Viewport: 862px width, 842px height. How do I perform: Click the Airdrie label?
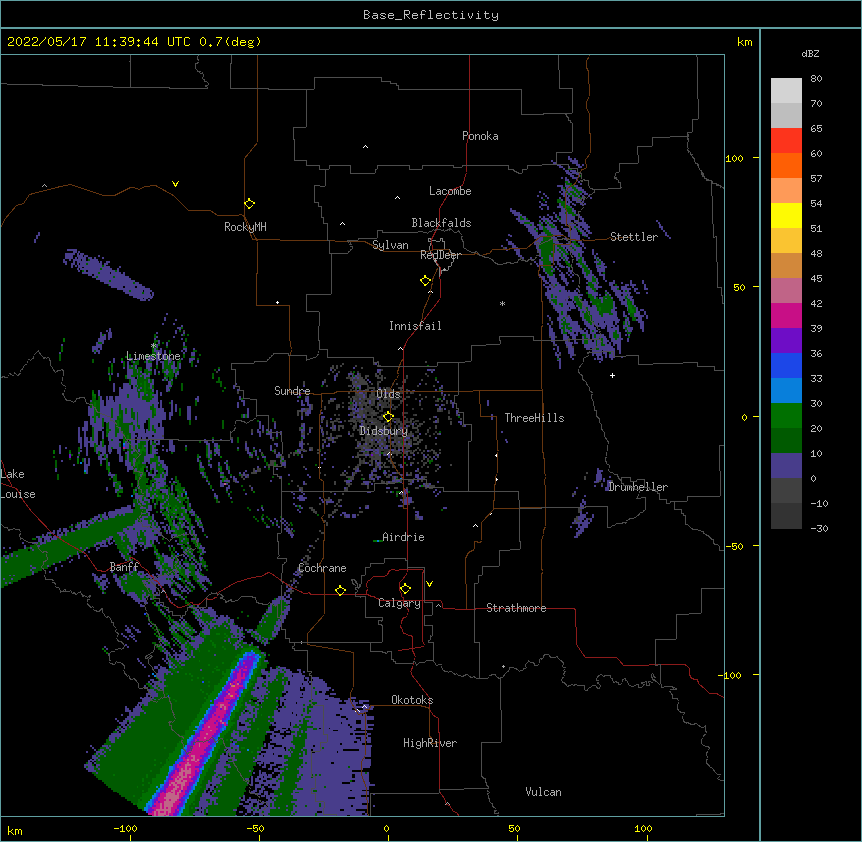[403, 537]
